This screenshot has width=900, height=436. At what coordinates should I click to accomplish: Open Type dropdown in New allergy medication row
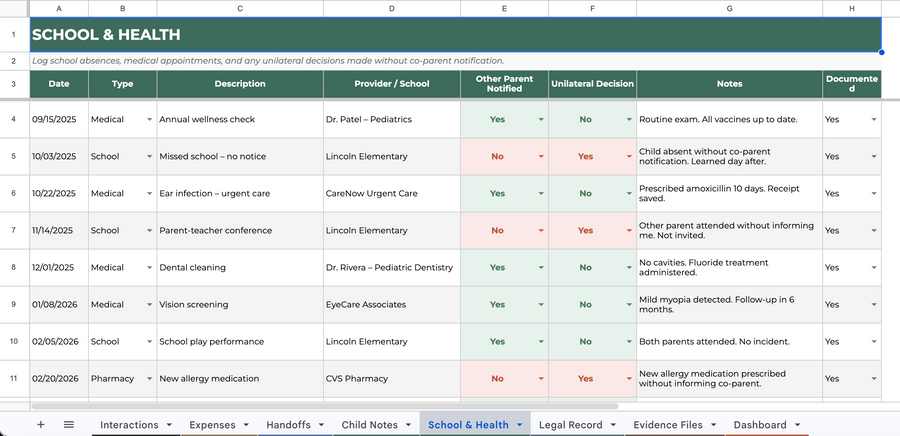tap(149, 379)
